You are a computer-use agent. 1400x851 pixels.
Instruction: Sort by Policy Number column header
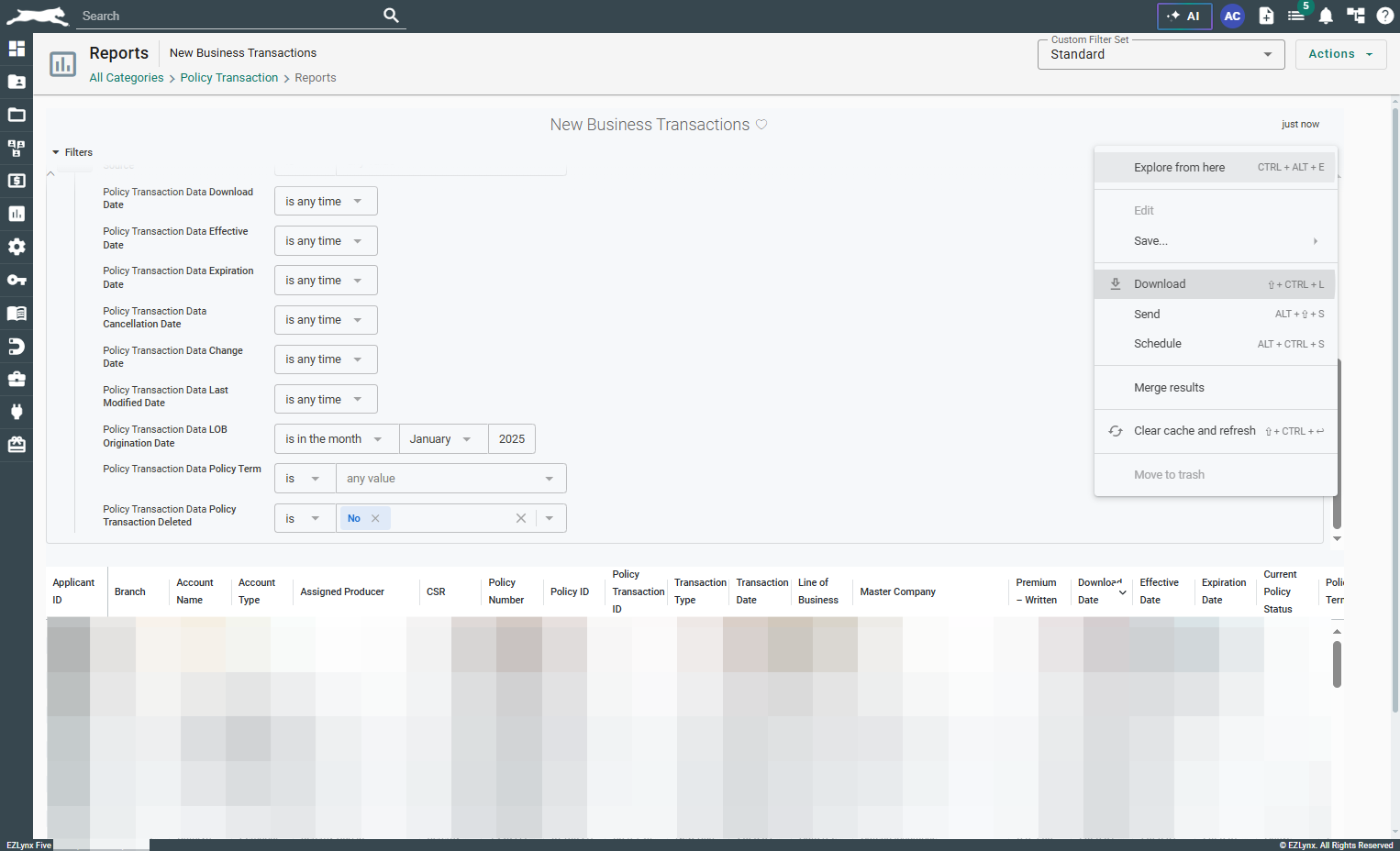pyautogui.click(x=506, y=591)
